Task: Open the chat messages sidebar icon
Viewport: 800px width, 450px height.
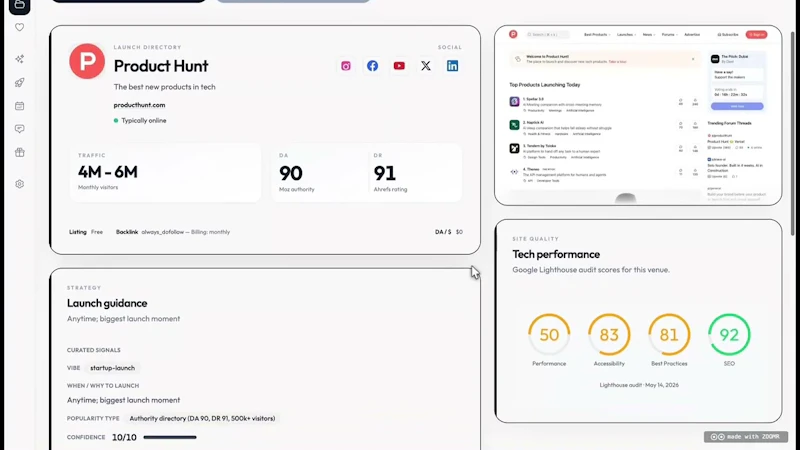Action: tap(19, 129)
